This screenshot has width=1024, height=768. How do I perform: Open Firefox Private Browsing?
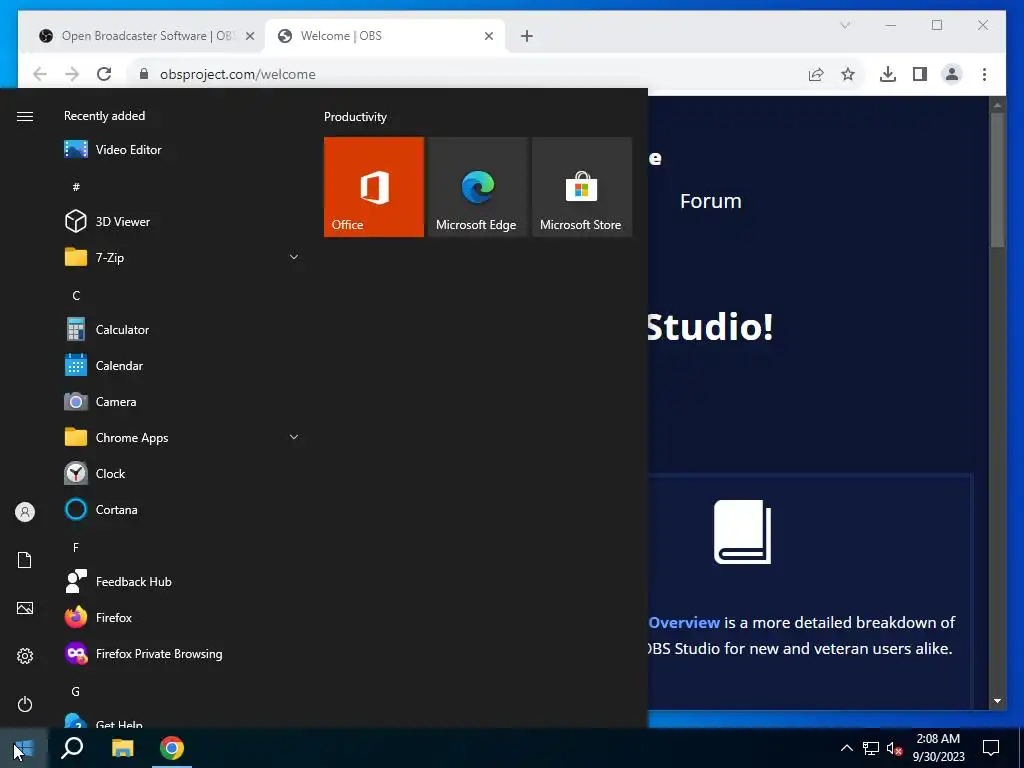coord(181,654)
